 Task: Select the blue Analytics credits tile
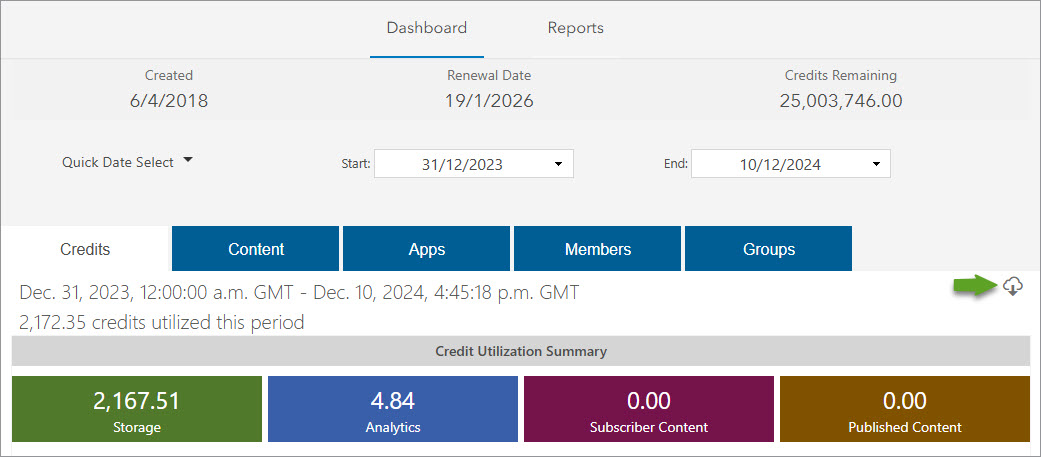pyautogui.click(x=393, y=409)
